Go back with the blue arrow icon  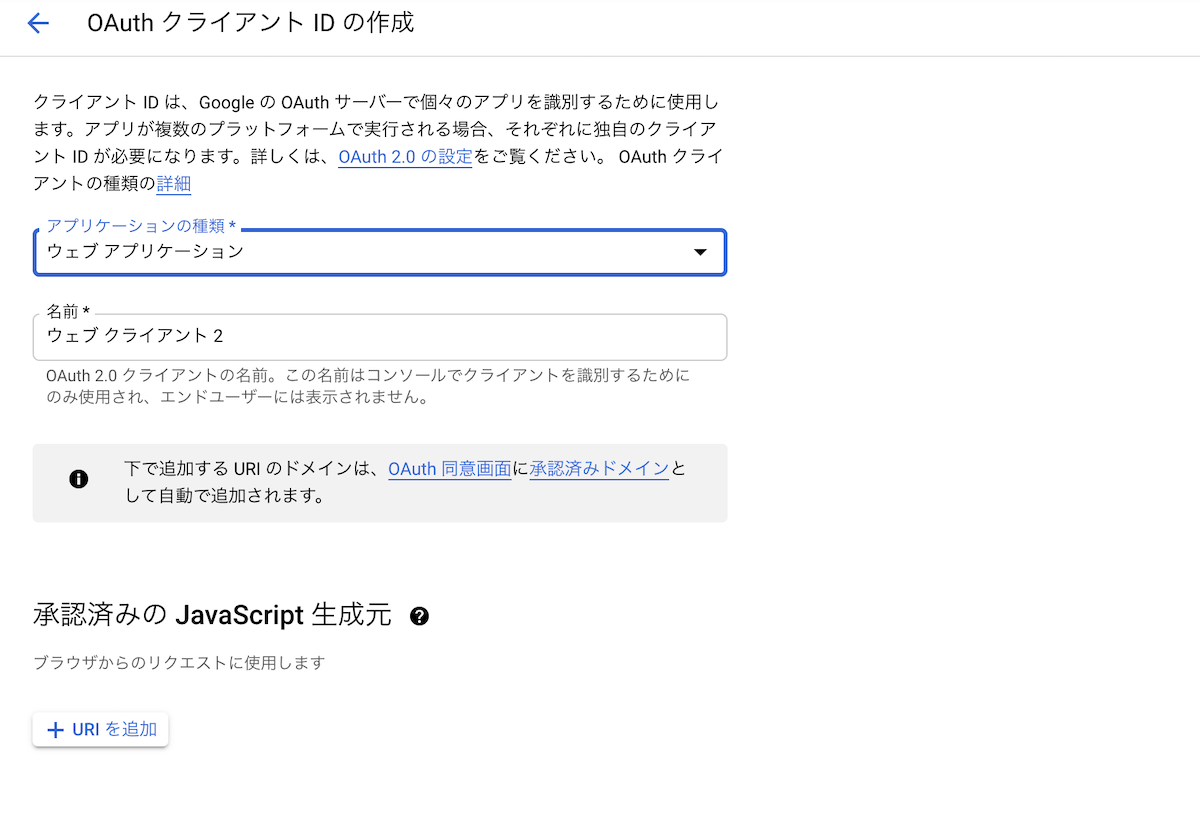pyautogui.click(x=38, y=23)
